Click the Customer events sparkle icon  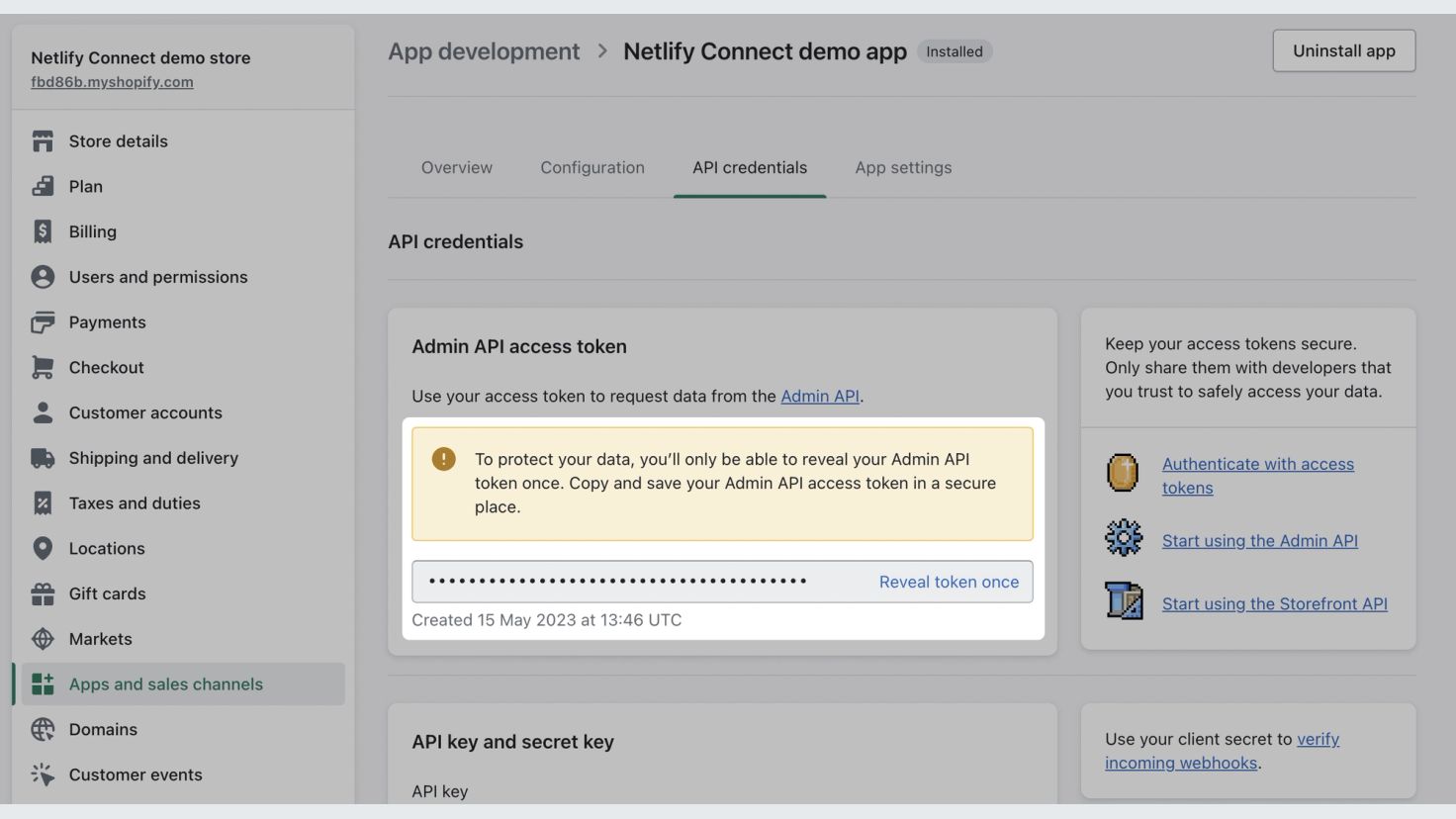click(x=43, y=774)
